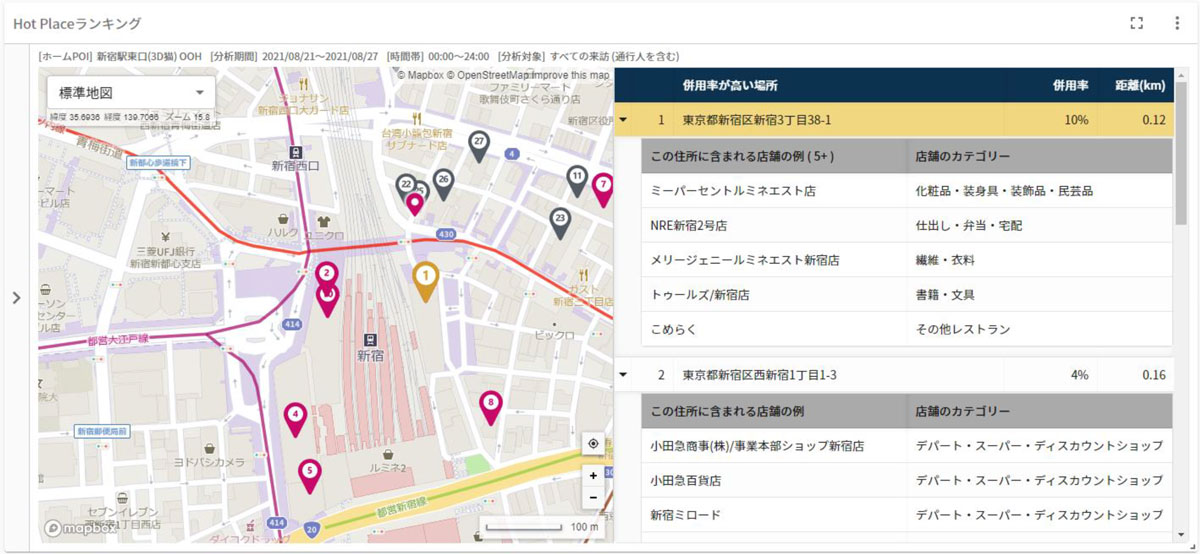Click the pink map pin number 5
Image resolution: width=1200 pixels, height=554 pixels.
coord(309,473)
